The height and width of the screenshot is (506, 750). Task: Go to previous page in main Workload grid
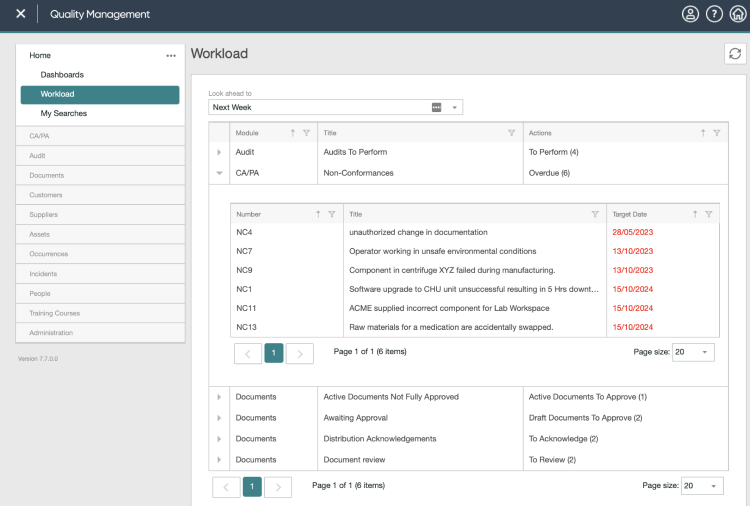pyautogui.click(x=226, y=487)
